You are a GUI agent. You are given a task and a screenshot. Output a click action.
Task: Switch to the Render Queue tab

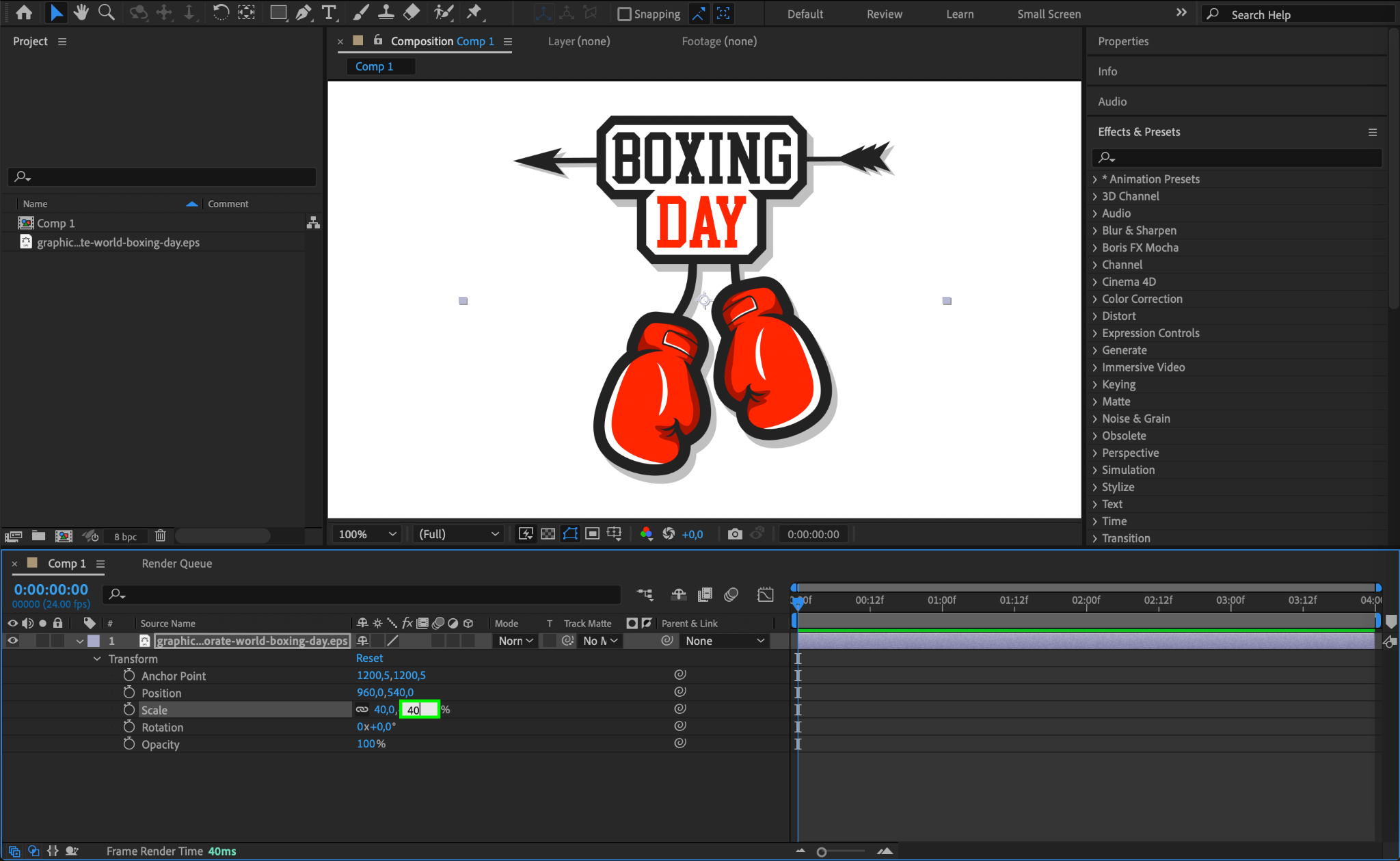pos(176,564)
